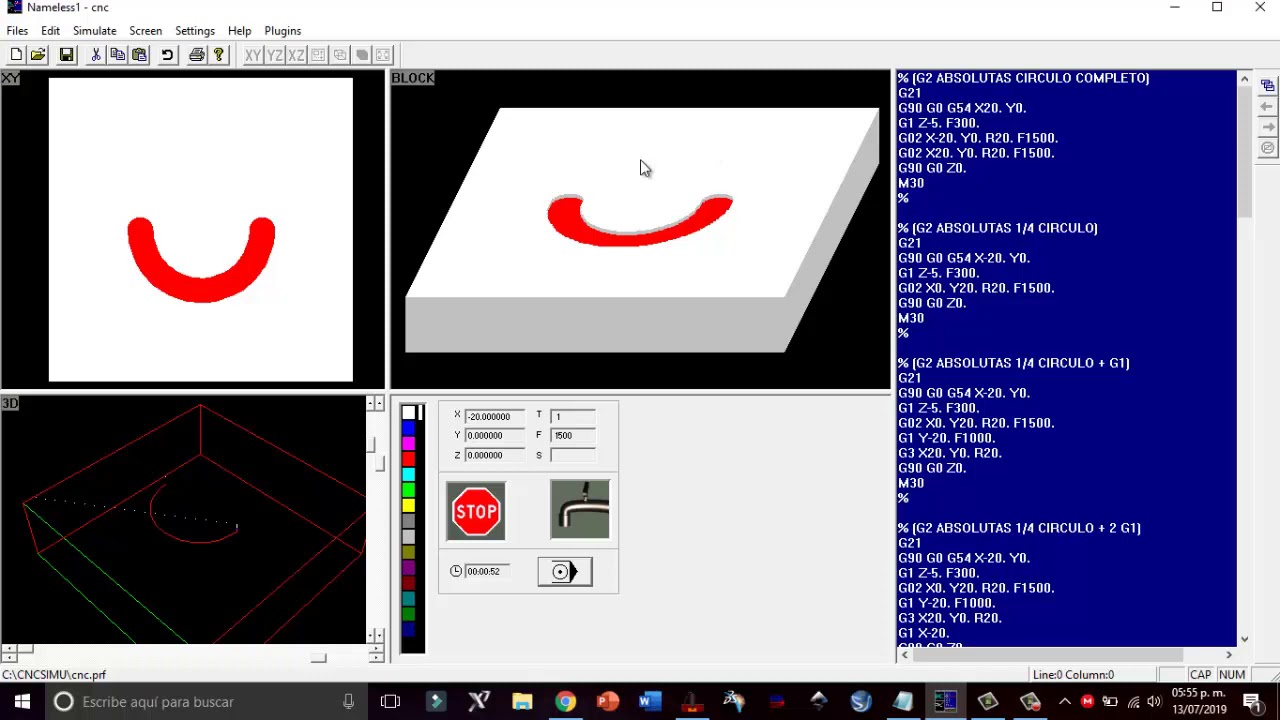Cut selection using the scissors icon
The width and height of the screenshot is (1280, 720).
95,55
